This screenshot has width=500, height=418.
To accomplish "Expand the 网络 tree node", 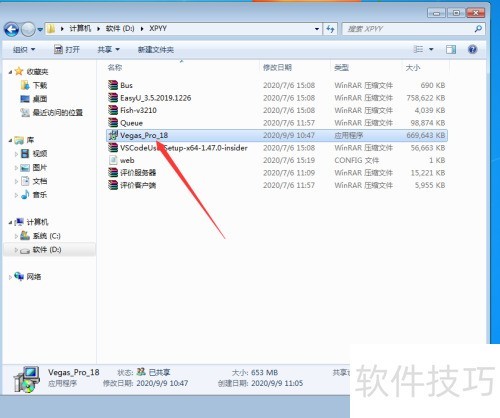I will [10, 277].
